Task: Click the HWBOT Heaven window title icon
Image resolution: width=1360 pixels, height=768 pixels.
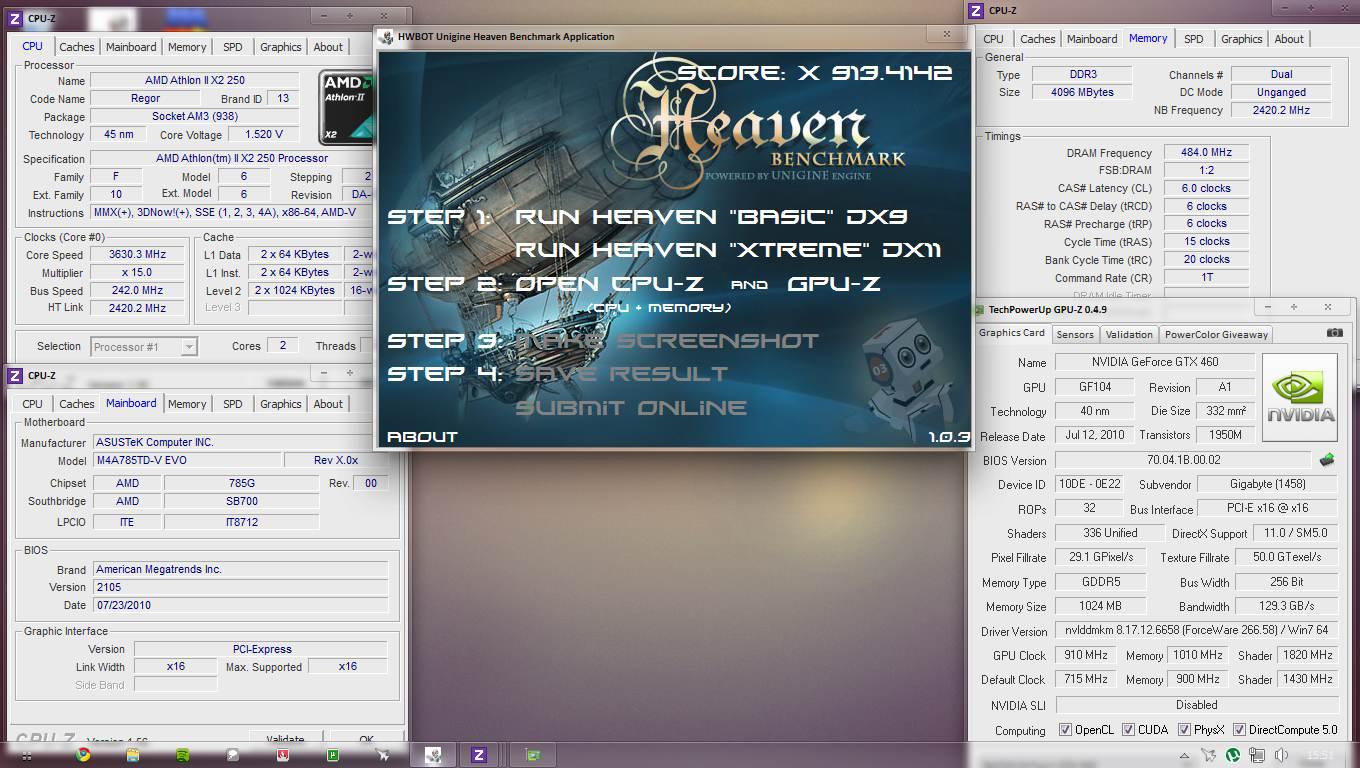Action: pos(386,37)
